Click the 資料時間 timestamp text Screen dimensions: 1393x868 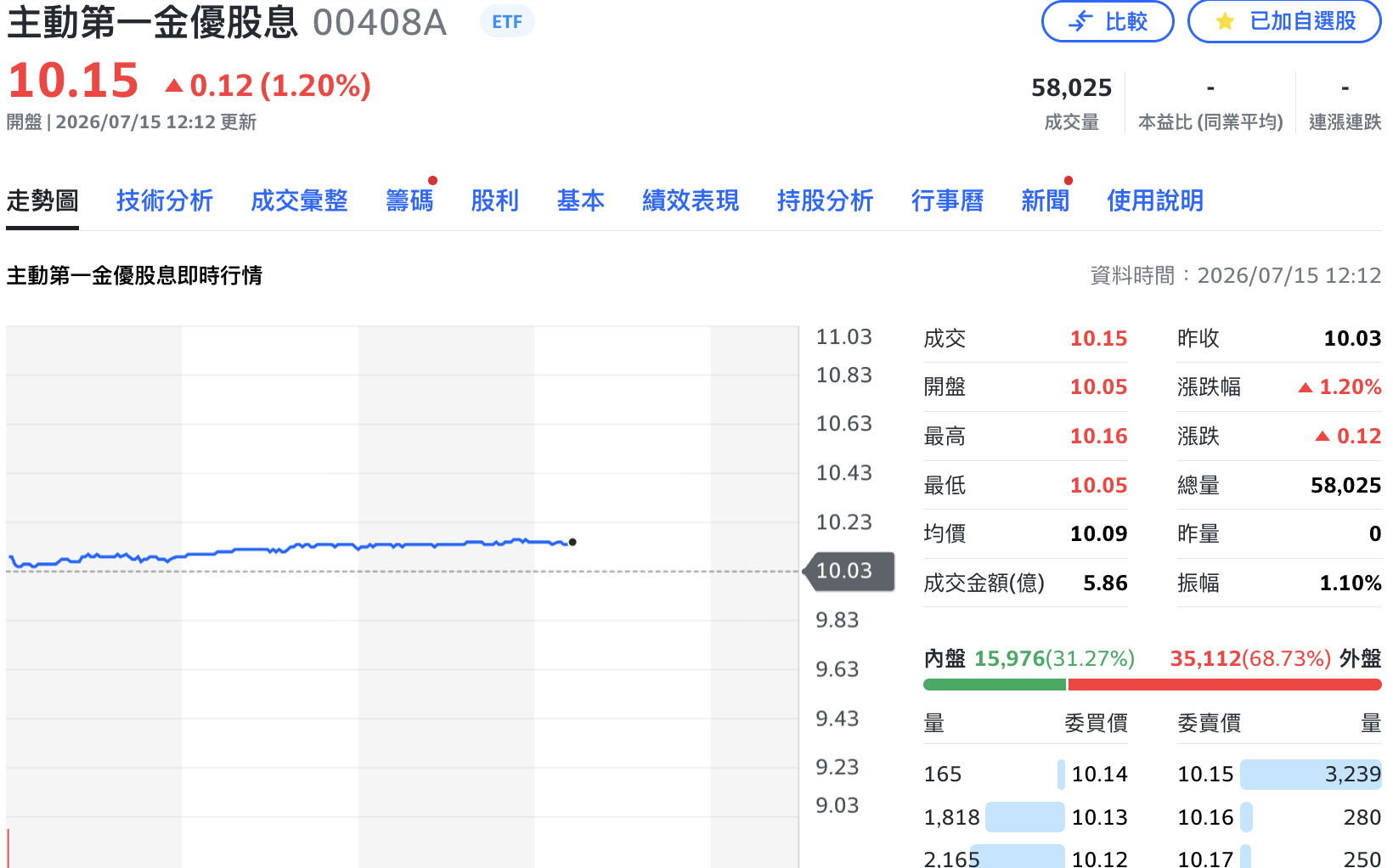(1236, 276)
